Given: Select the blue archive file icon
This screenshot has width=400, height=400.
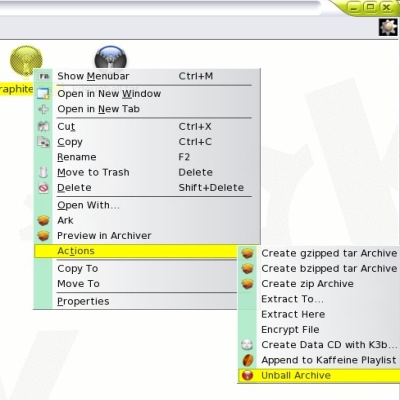Looking at the screenshot, I should [111, 57].
